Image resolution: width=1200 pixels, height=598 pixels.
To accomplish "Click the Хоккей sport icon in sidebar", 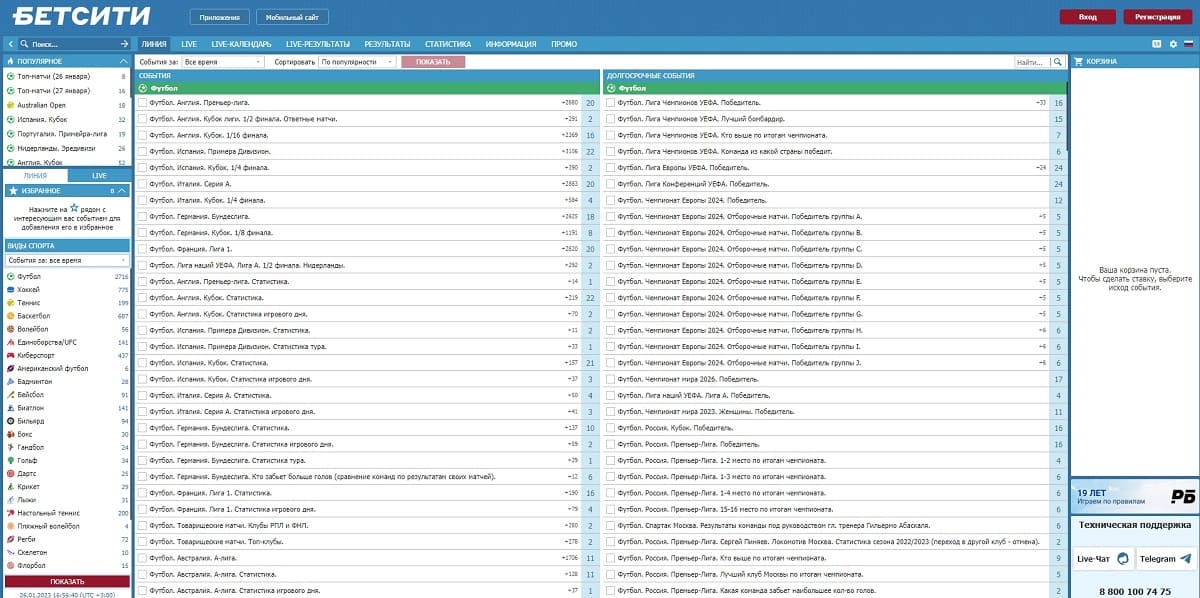I will [10, 290].
